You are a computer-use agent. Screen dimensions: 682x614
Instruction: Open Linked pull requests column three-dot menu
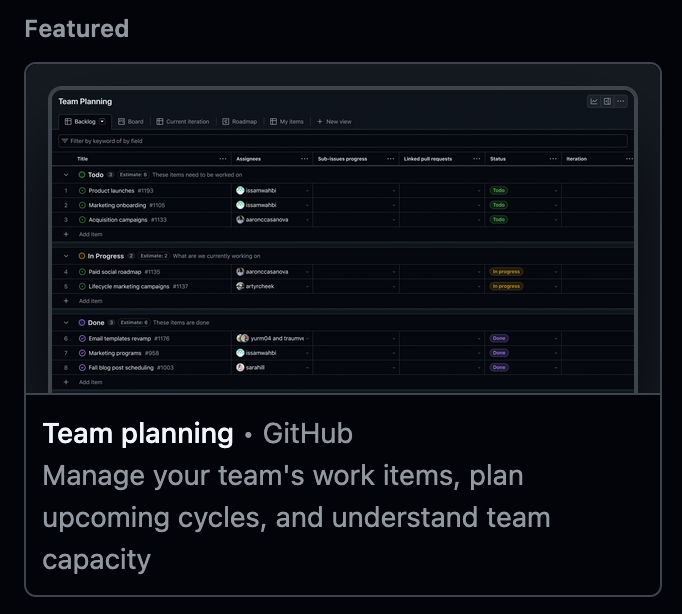[477, 159]
